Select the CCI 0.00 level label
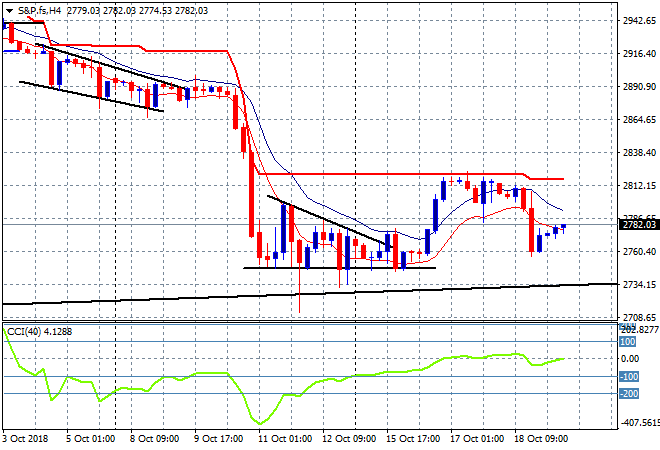The image size is (660, 450). pyautogui.click(x=630, y=359)
